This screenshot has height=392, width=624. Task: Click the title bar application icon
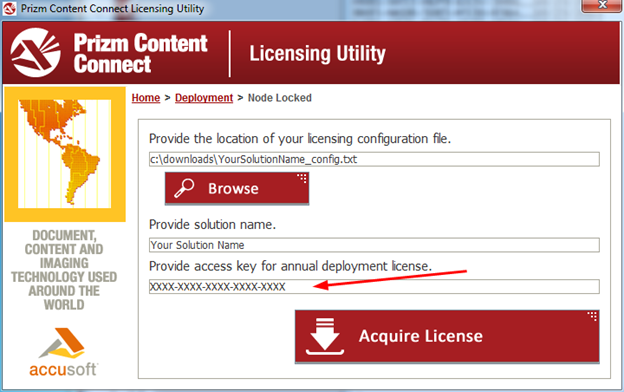[x=9, y=8]
